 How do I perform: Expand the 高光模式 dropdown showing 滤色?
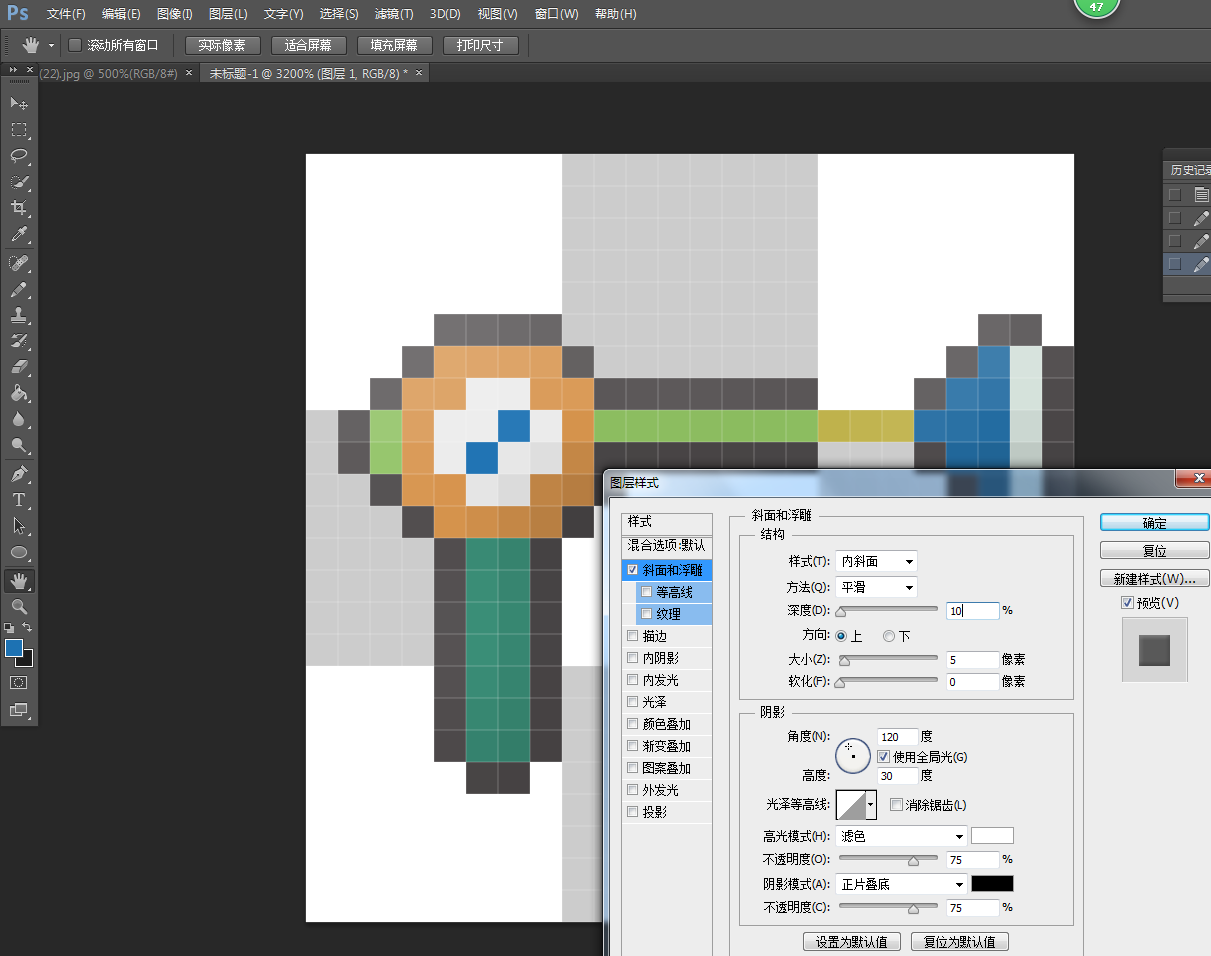902,836
